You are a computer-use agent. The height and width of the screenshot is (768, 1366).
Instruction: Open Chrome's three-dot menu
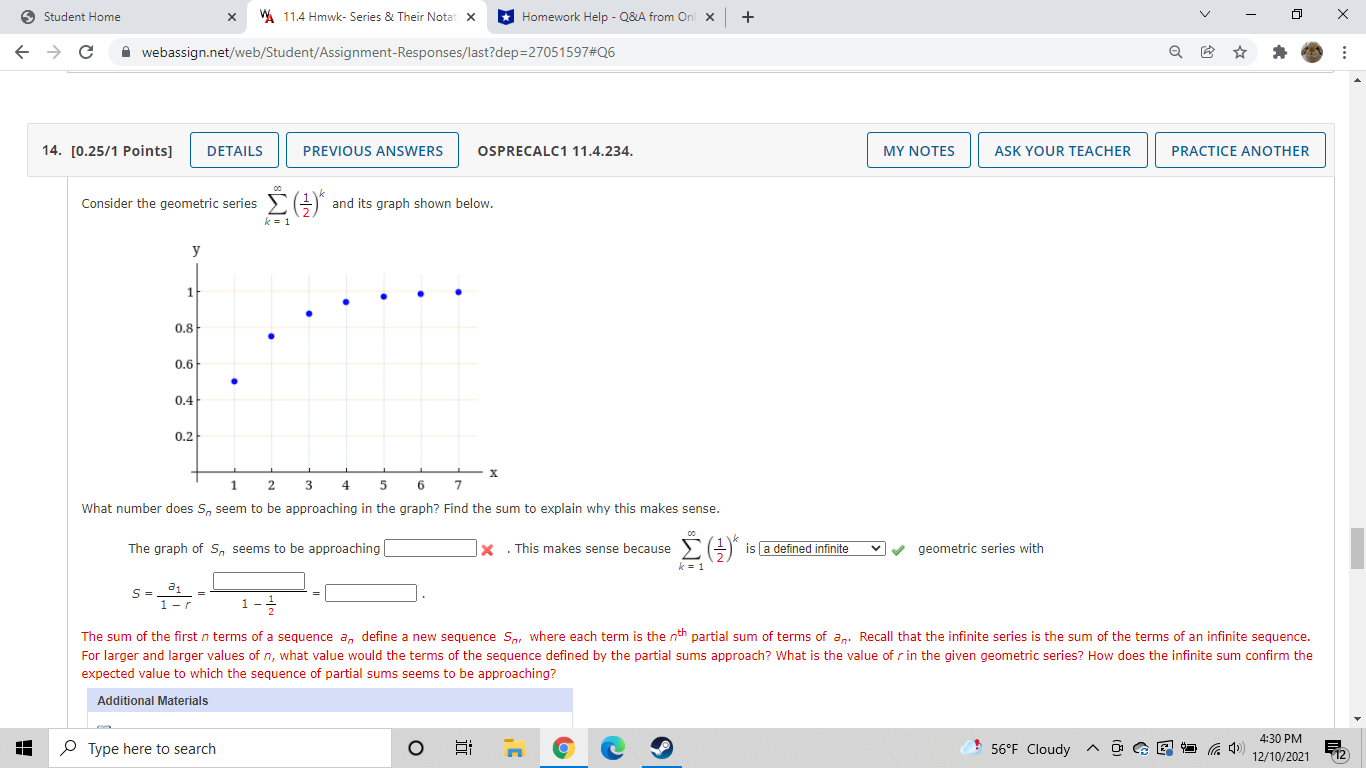(x=1345, y=51)
